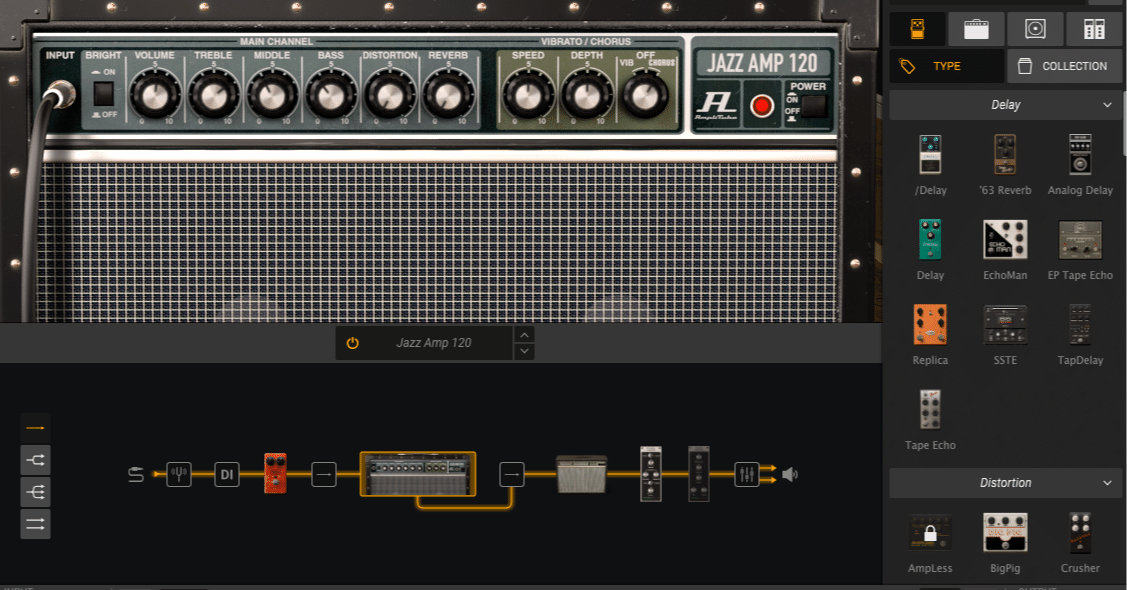Image resolution: width=1127 pixels, height=590 pixels.
Task: Select the Cabinet speaker gear category tab
Action: 1035,29
